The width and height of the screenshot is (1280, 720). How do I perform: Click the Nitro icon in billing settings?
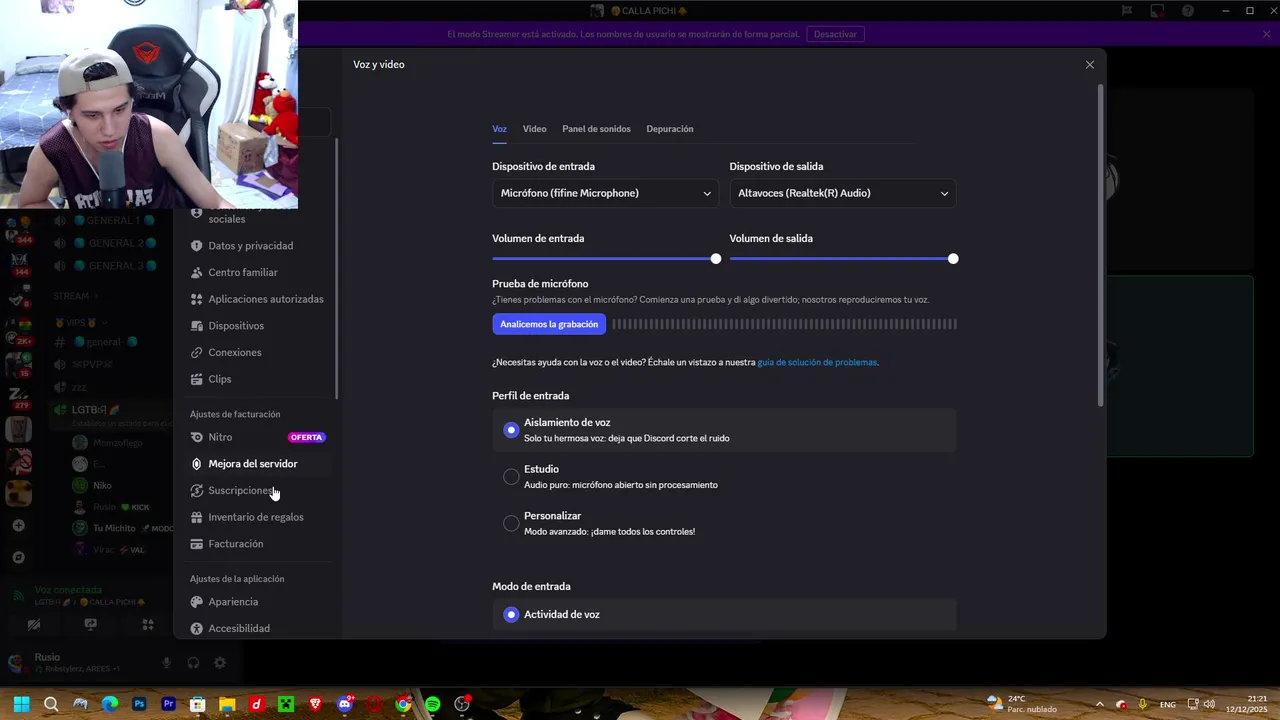coord(197,437)
